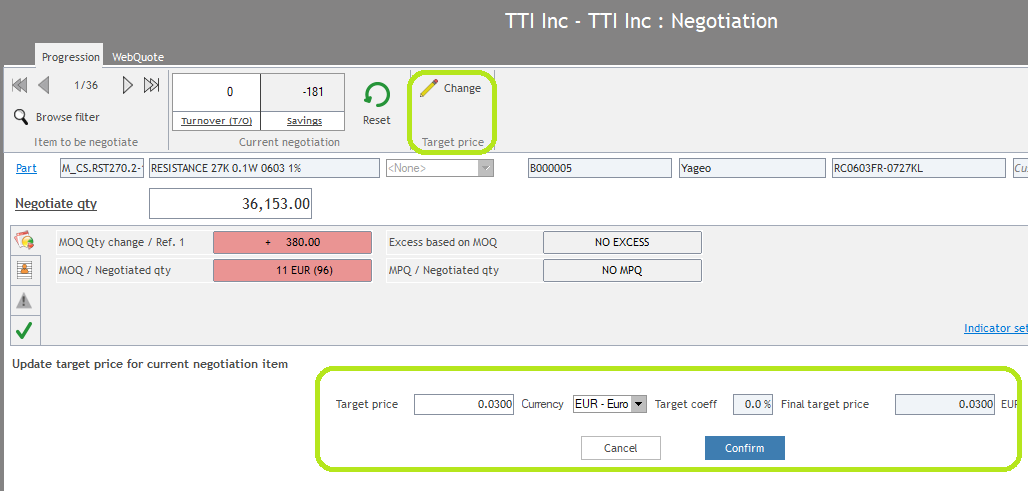Click the green Reset arrow icon

pos(377,95)
